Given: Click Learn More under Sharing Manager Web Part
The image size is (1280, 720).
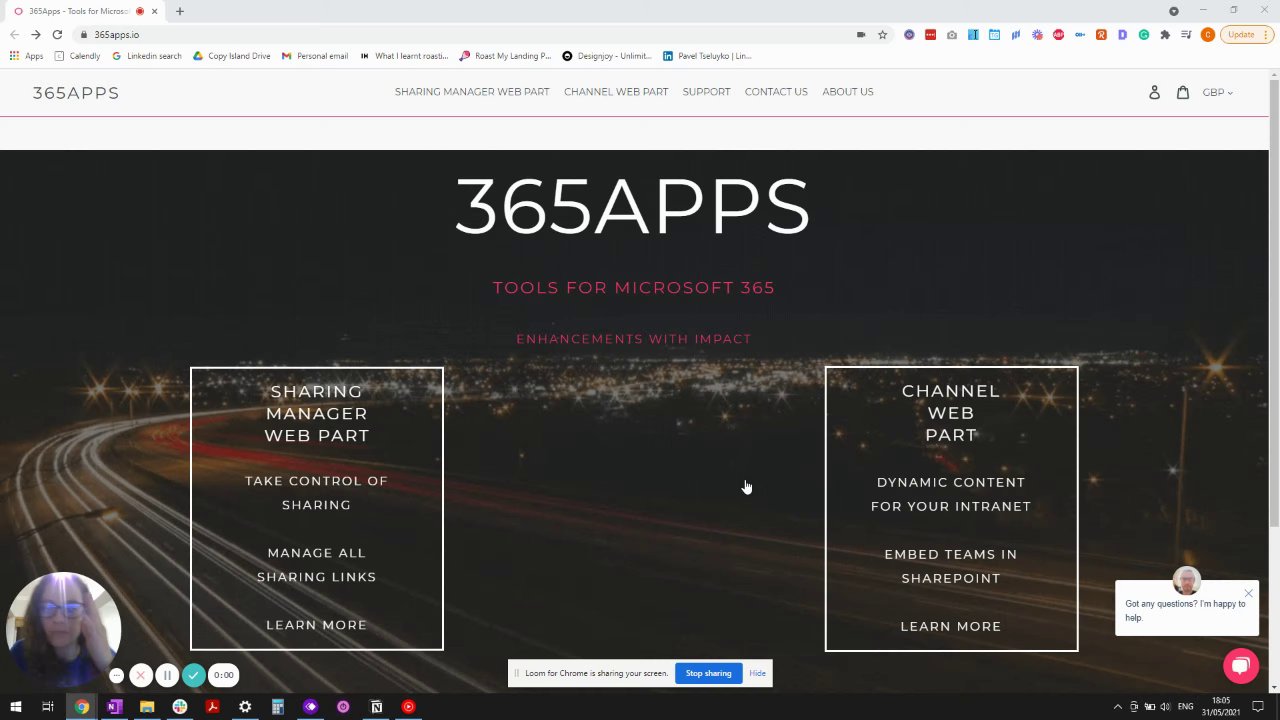Looking at the screenshot, I should [x=317, y=625].
